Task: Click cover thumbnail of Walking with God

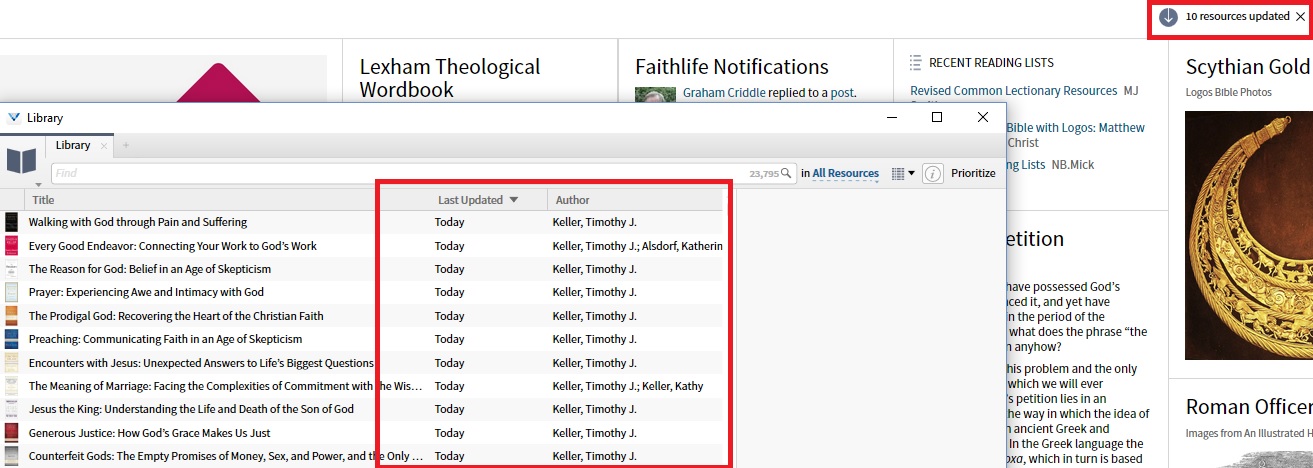Action: pos(11,222)
